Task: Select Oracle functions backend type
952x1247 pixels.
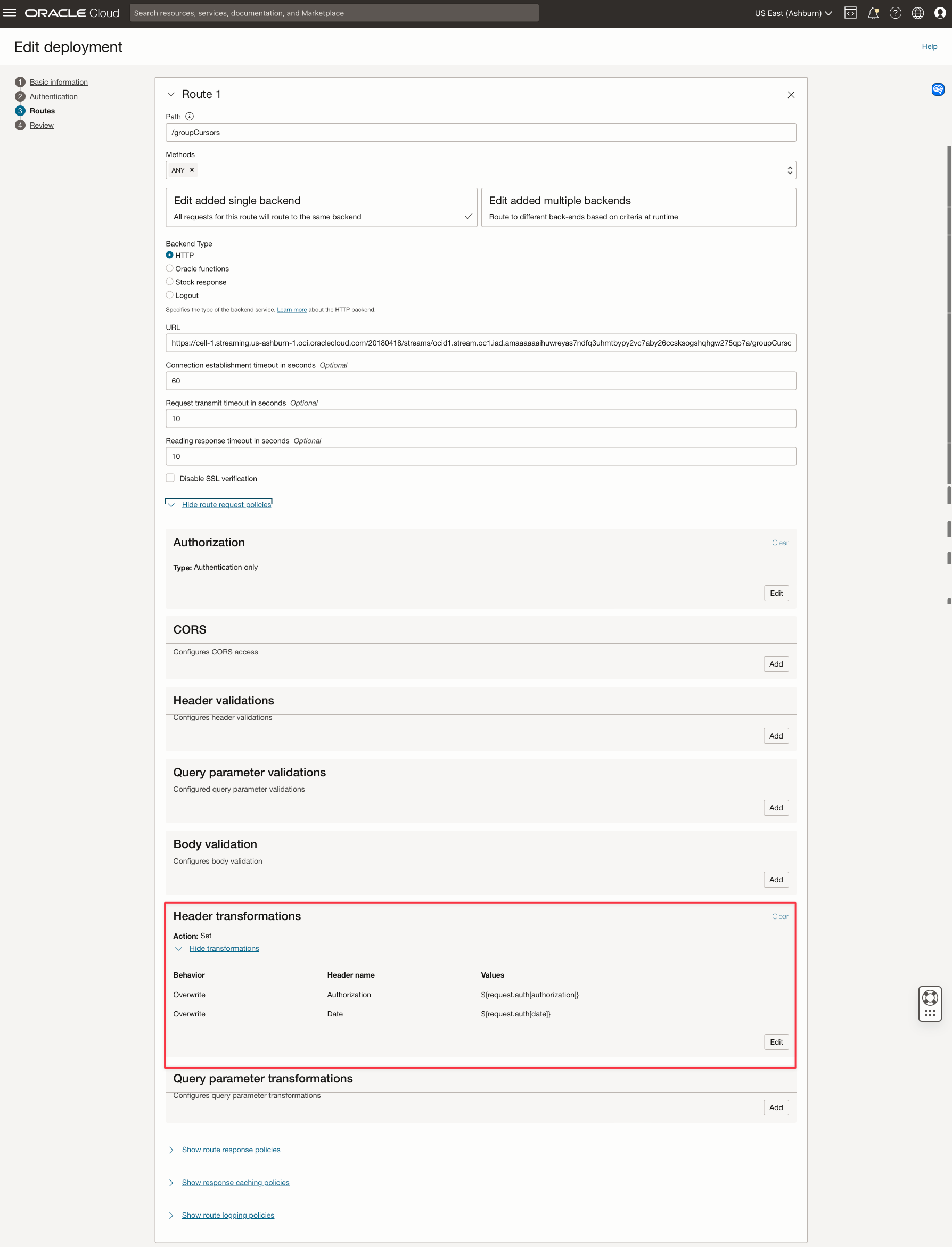Action: (x=169, y=268)
